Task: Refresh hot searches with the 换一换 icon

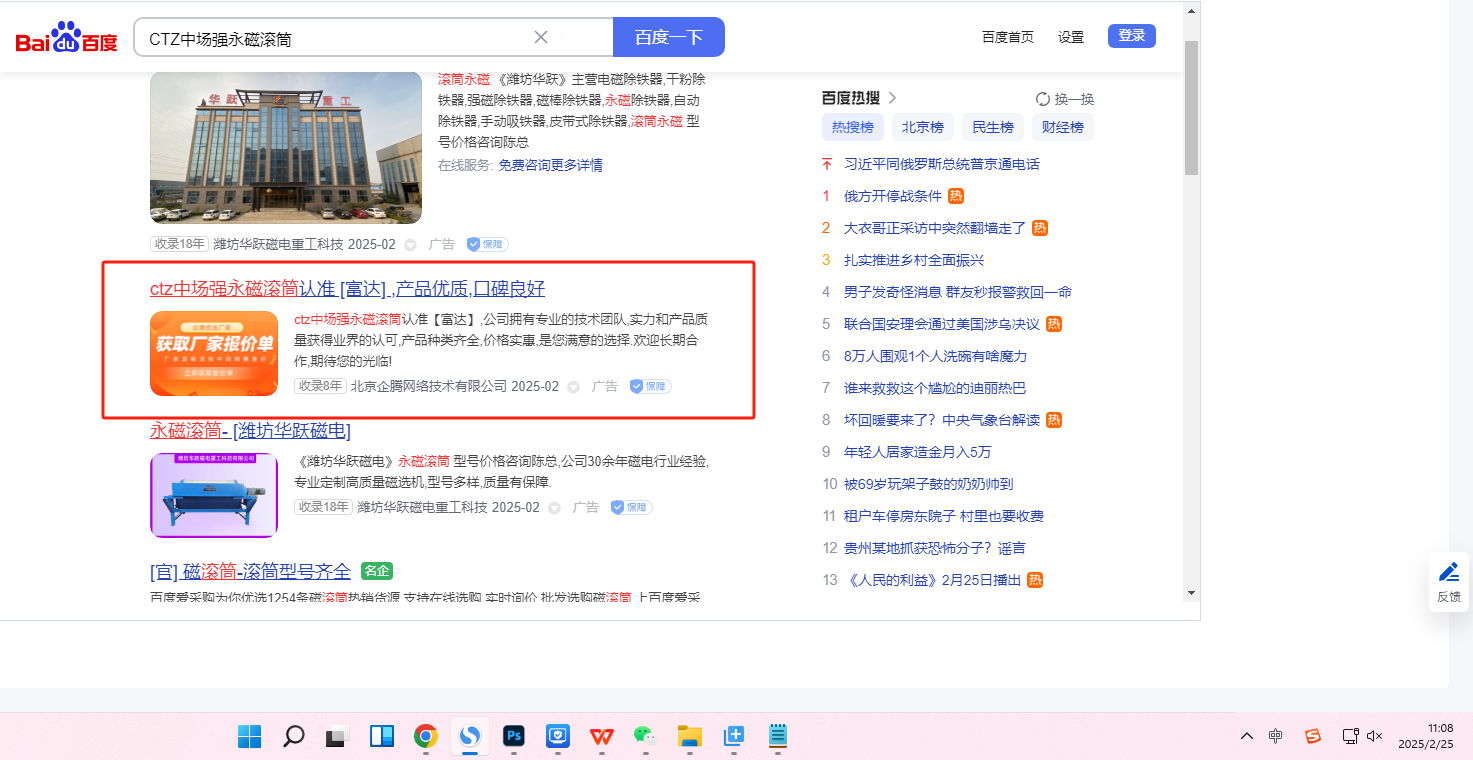Action: click(1043, 99)
